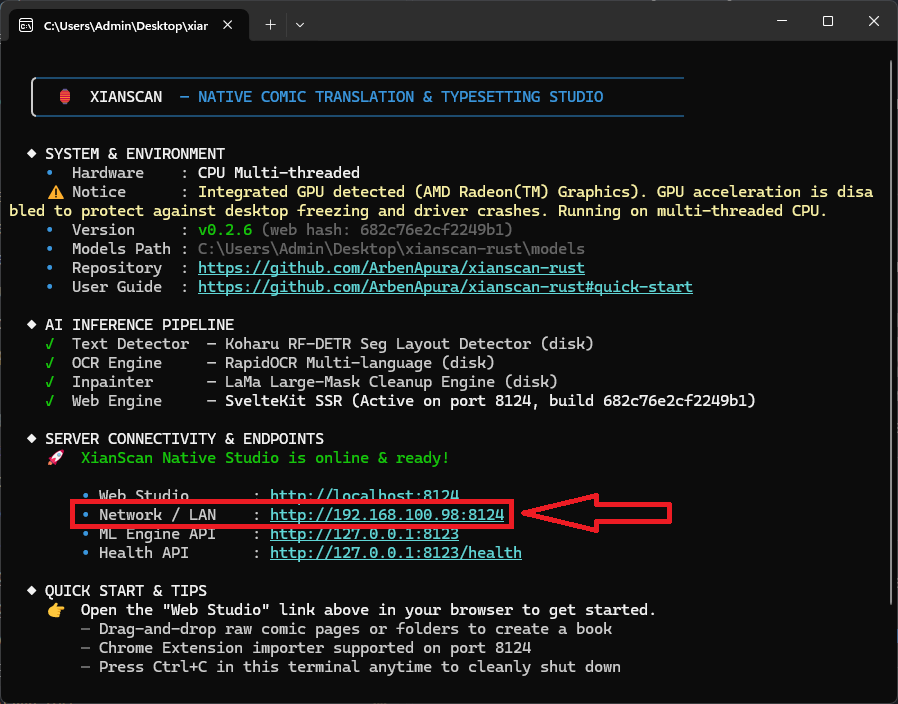
Task: Maximize the terminal window
Action: click(x=828, y=21)
